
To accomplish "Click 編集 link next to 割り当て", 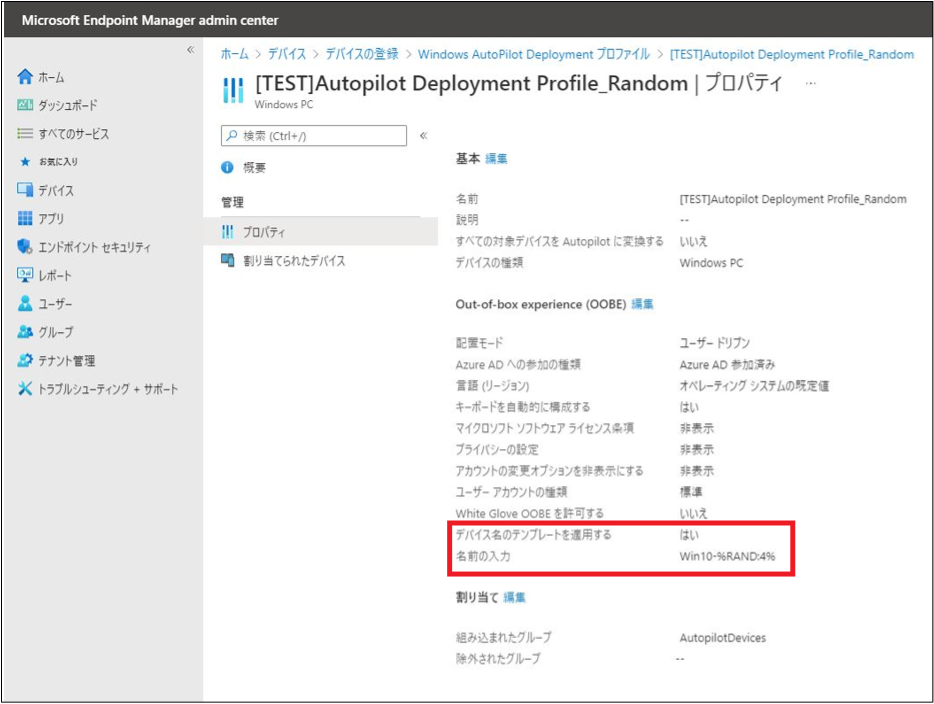I will tap(514, 597).
